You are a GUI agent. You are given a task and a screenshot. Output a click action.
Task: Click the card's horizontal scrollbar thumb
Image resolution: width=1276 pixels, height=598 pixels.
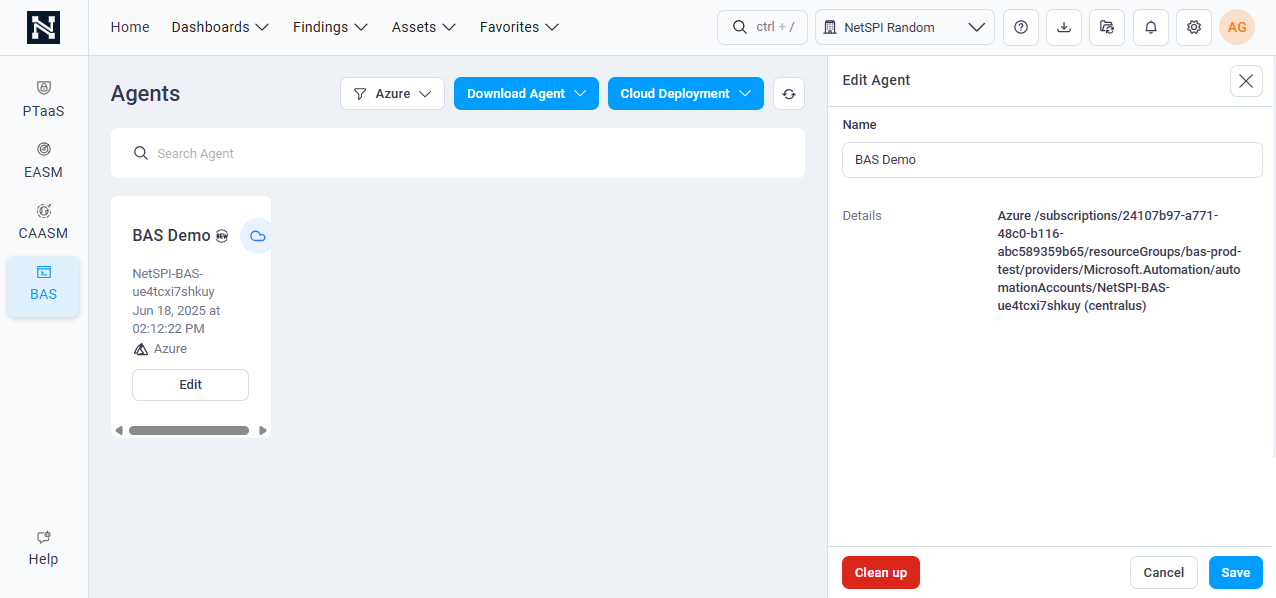tap(189, 430)
